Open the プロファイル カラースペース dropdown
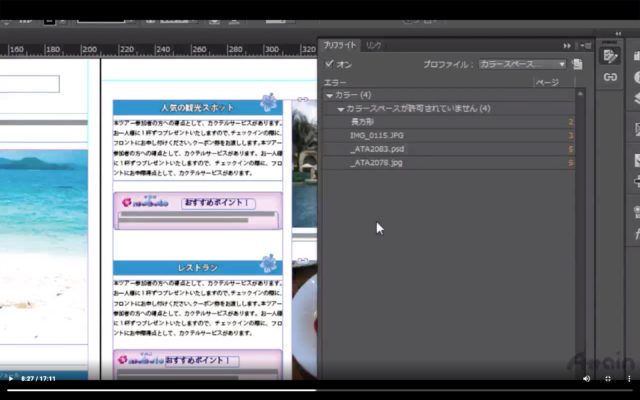Screen dimensions: 640x400 pos(522,64)
